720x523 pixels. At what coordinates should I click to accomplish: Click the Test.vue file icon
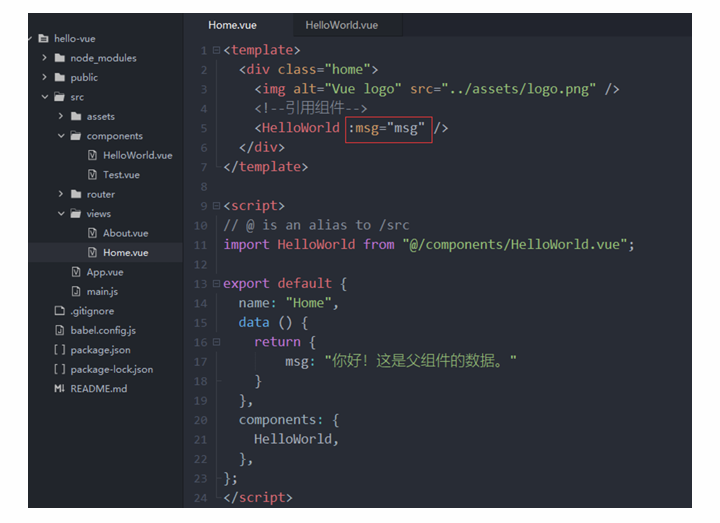[93, 175]
